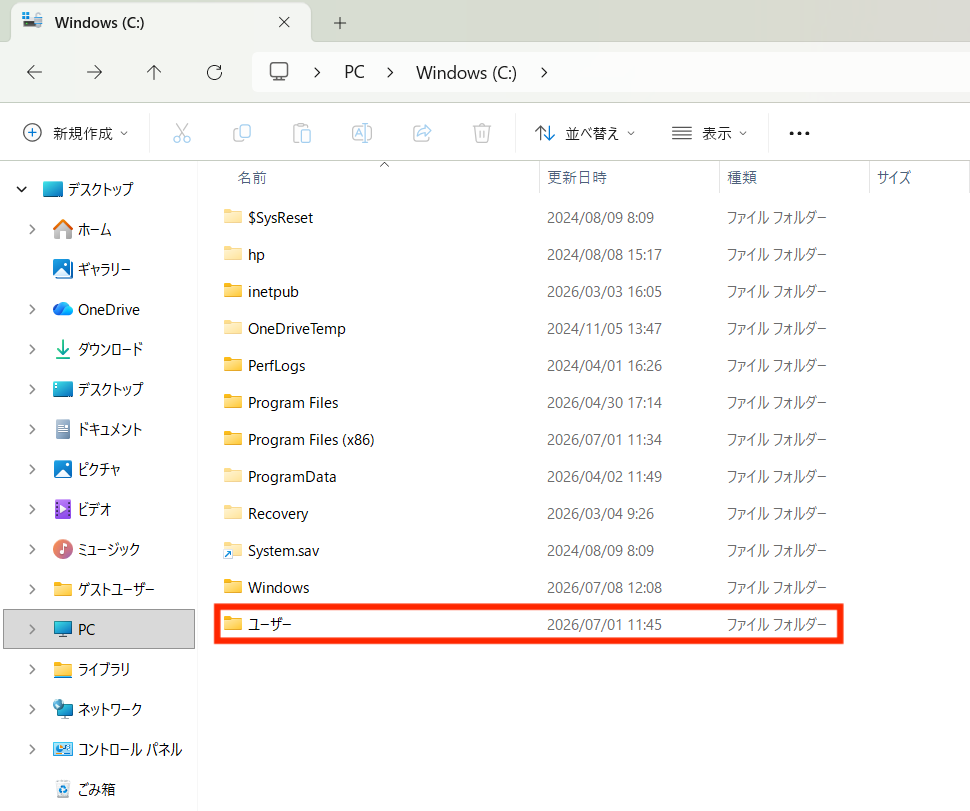Select ごみ箱 in navigation pane
Viewport: 970px width, 811px height.
[x=85, y=789]
